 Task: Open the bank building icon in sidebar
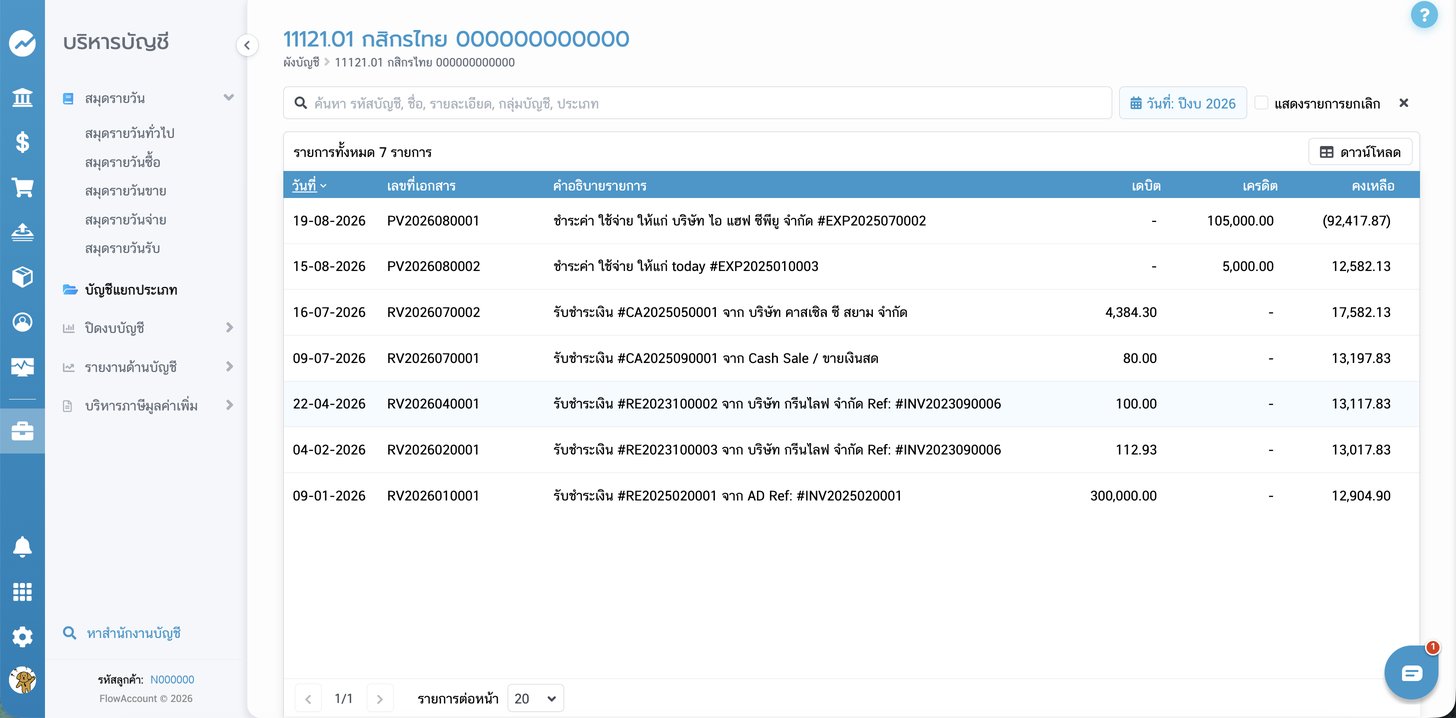(x=22, y=98)
